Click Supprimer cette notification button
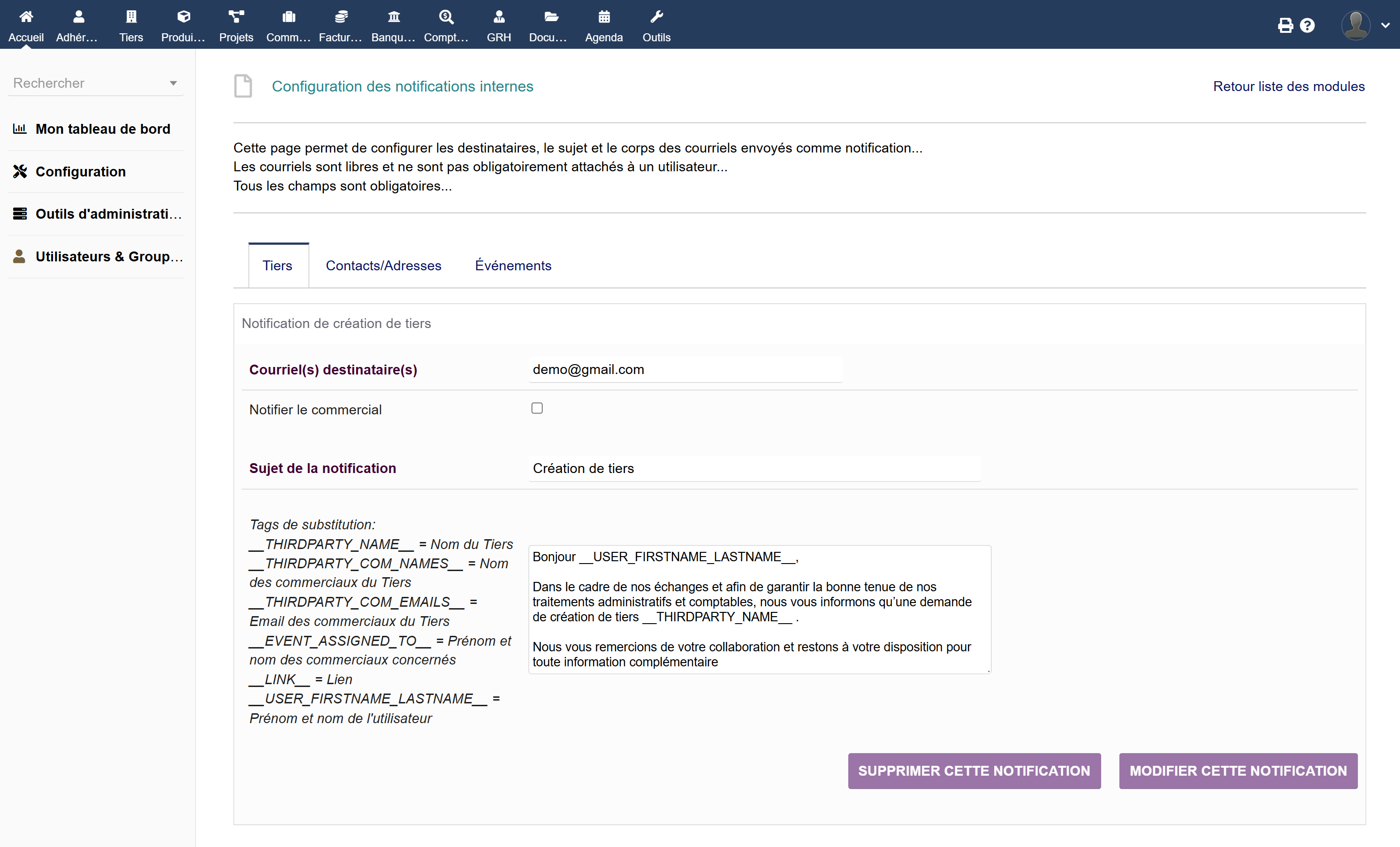The image size is (1400, 847). click(x=974, y=771)
